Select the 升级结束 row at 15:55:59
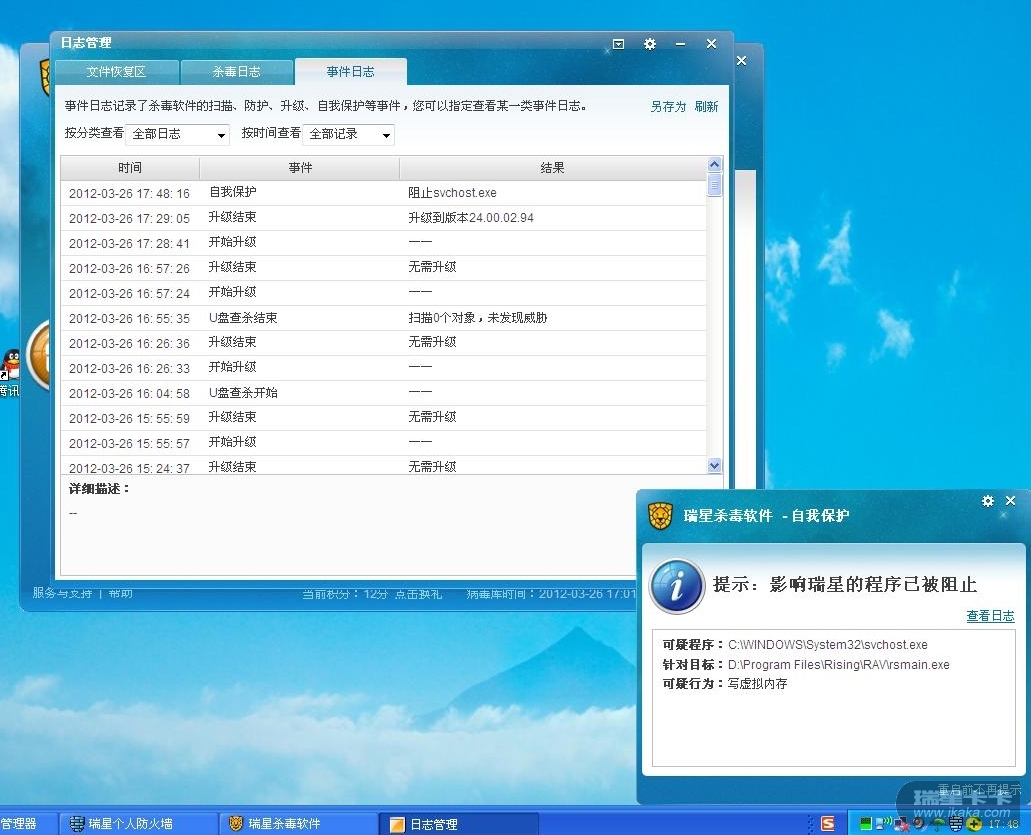This screenshot has width=1031, height=835. pos(383,418)
